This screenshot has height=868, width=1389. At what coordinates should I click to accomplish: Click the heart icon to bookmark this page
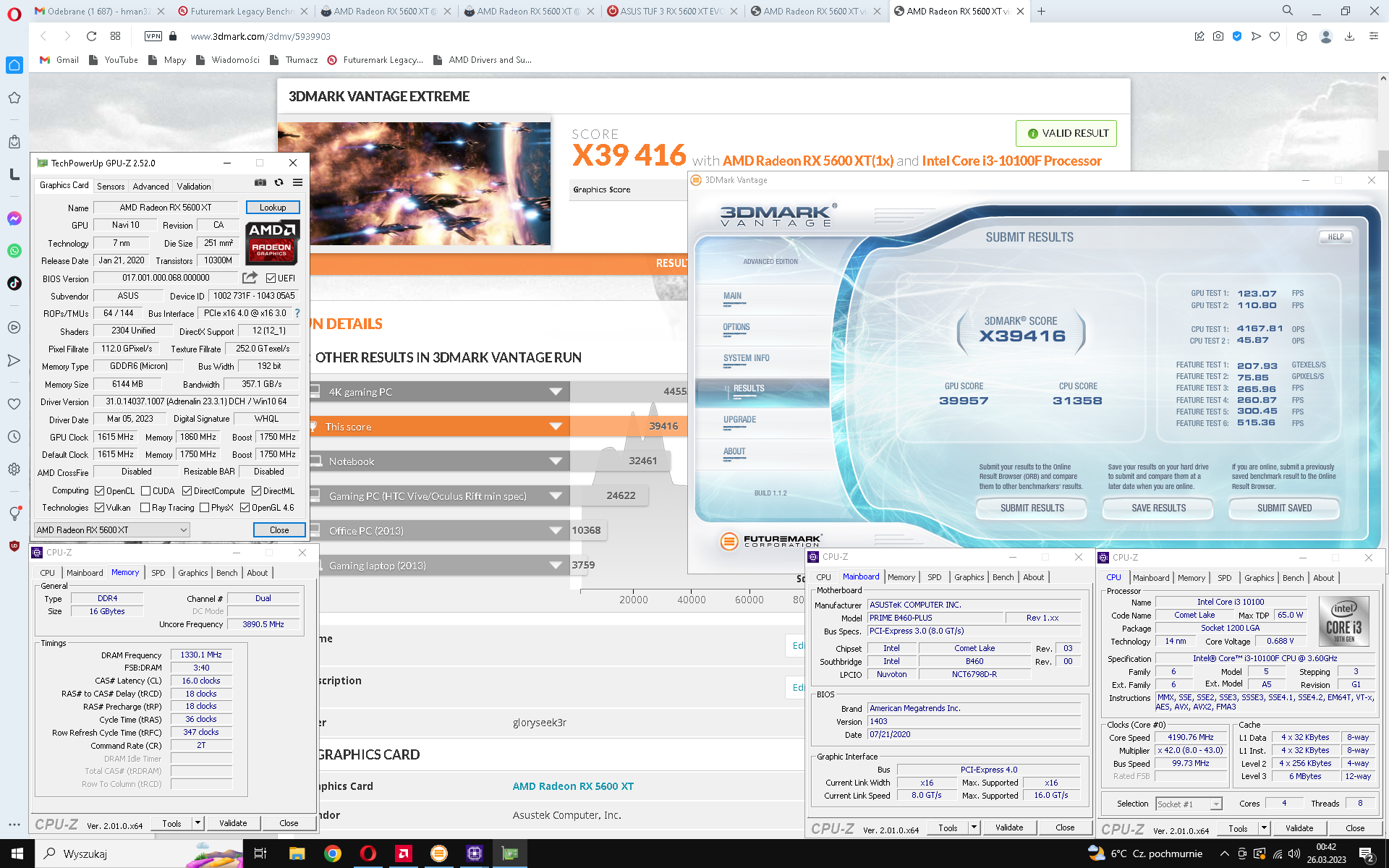click(x=1275, y=36)
